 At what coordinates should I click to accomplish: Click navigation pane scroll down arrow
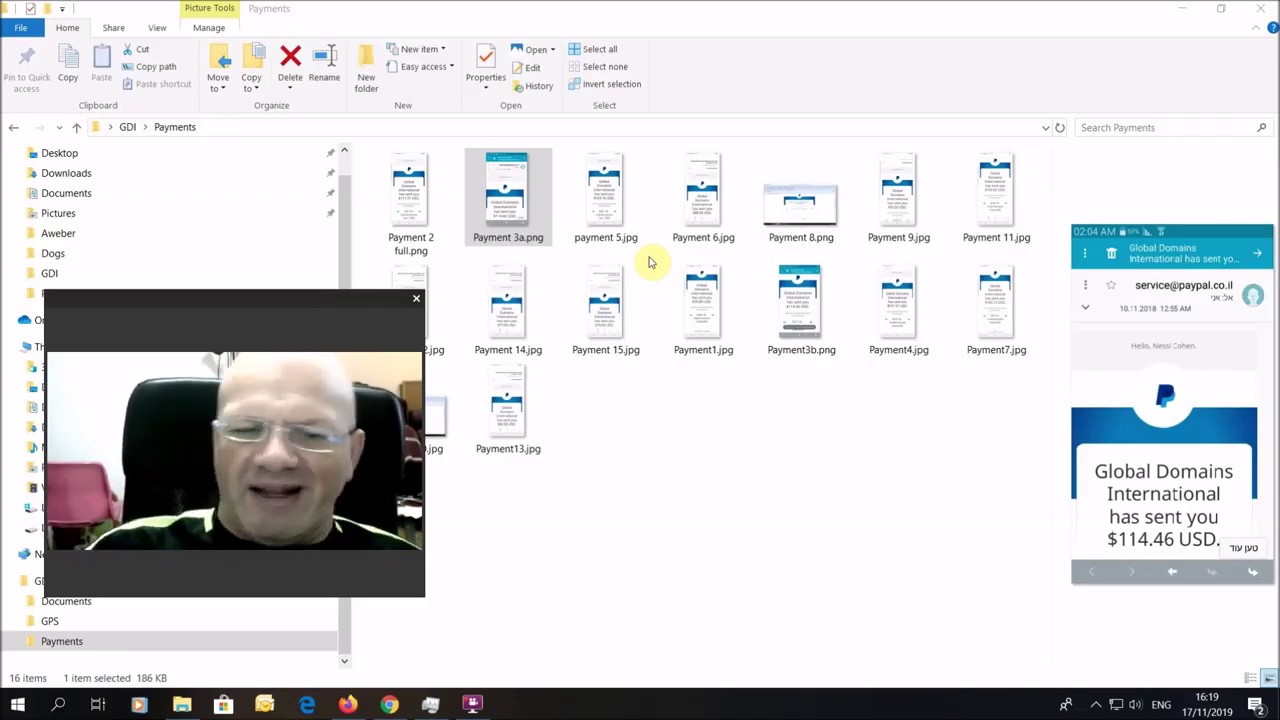[344, 661]
